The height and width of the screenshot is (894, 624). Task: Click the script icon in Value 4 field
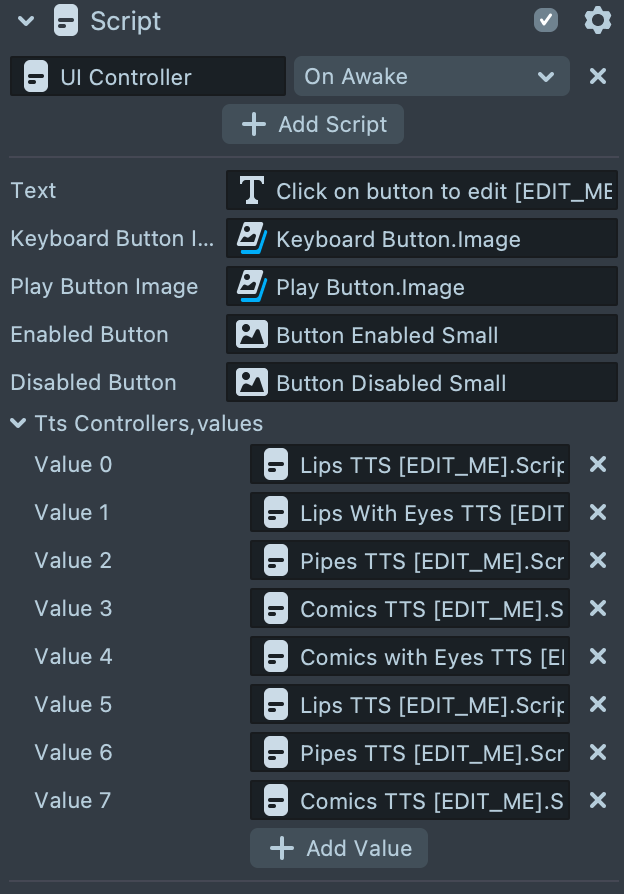coord(276,657)
